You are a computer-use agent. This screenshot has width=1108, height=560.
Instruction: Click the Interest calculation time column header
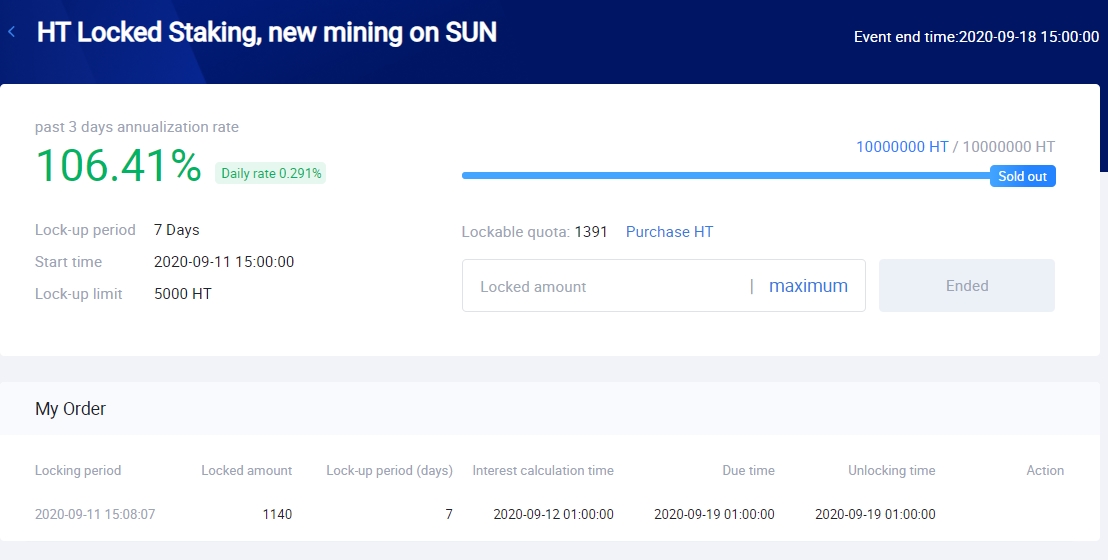(543, 470)
